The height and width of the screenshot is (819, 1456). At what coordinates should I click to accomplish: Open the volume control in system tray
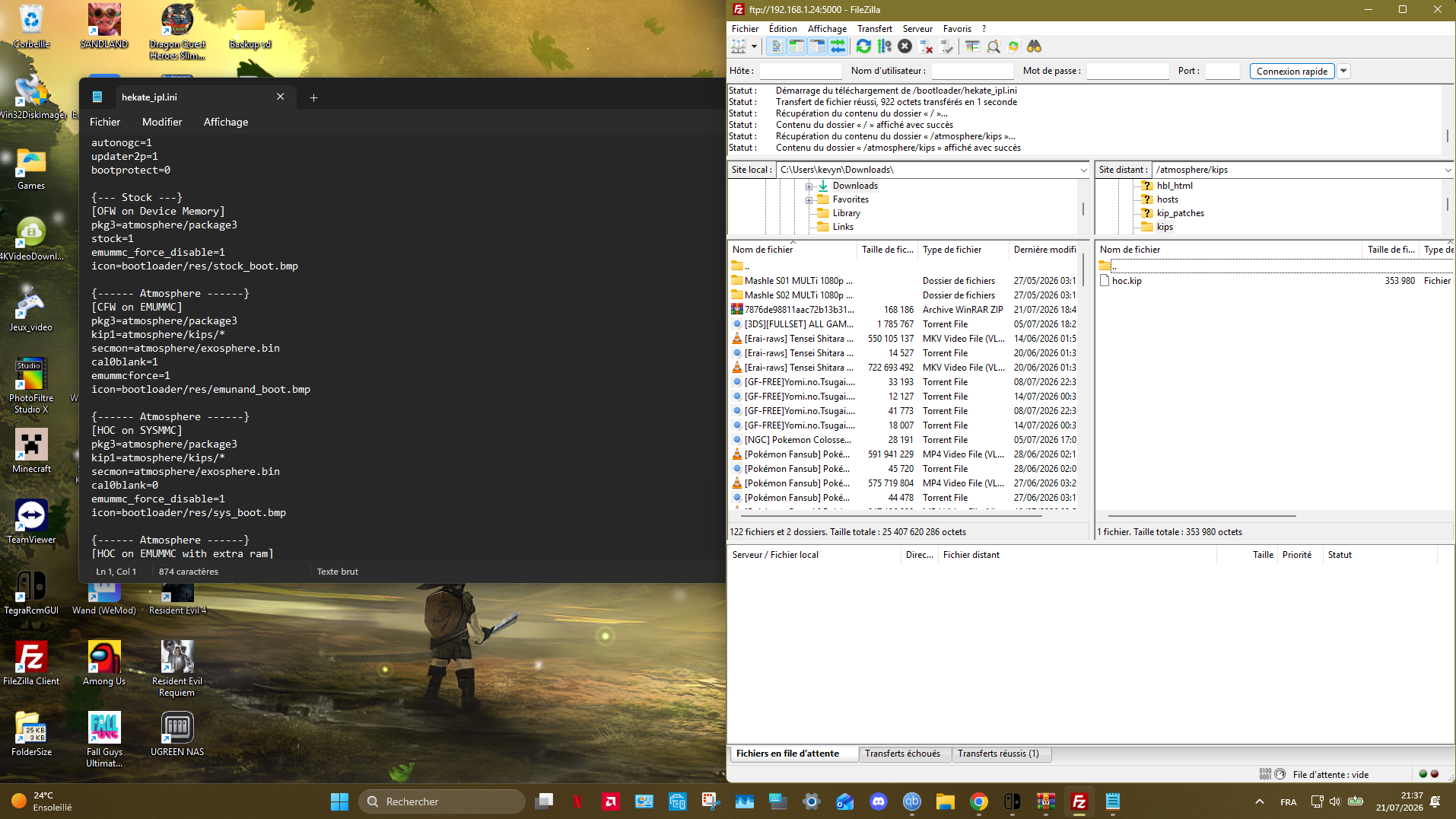[1335, 801]
